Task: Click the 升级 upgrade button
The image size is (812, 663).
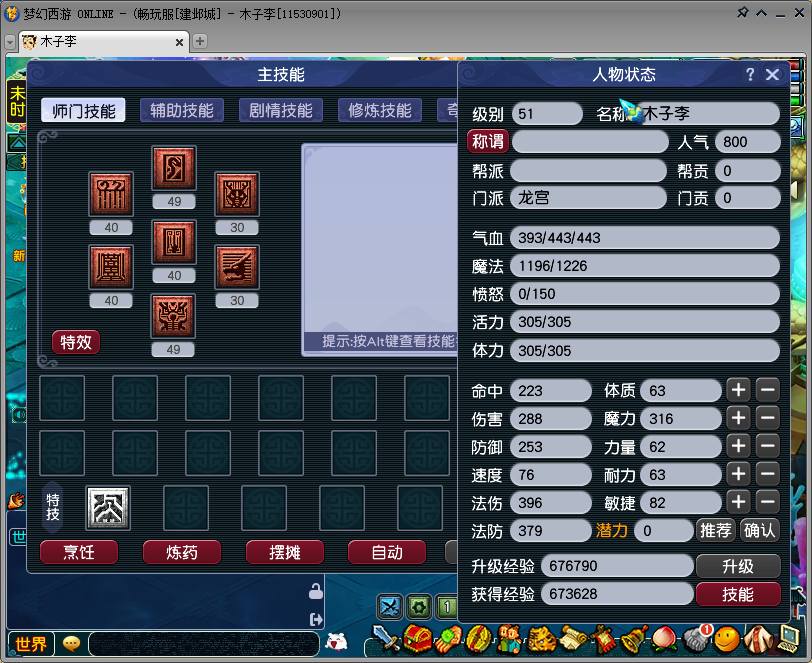Action: click(x=739, y=565)
